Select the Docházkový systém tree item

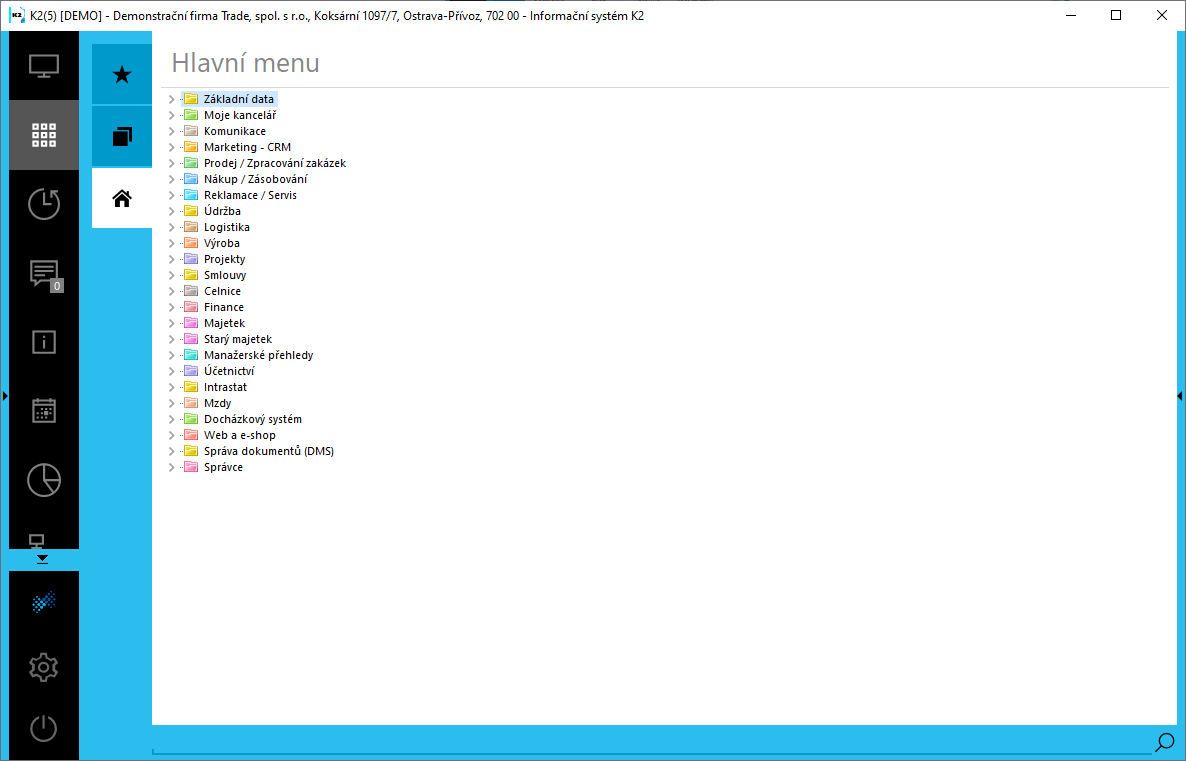pyautogui.click(x=253, y=419)
